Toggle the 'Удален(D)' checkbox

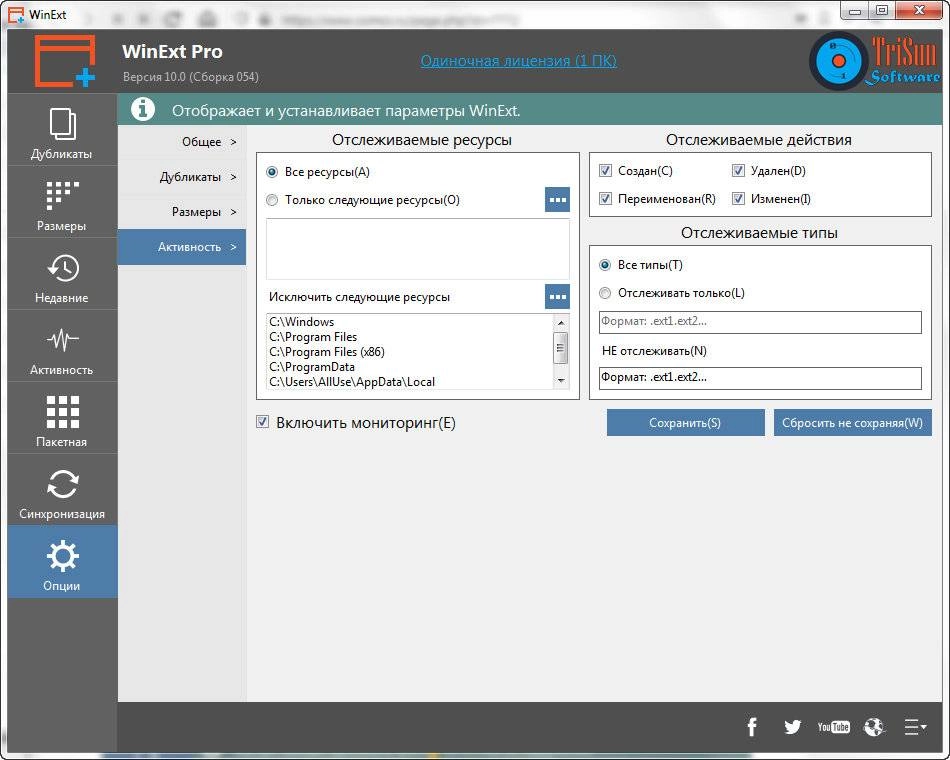pyautogui.click(x=738, y=170)
